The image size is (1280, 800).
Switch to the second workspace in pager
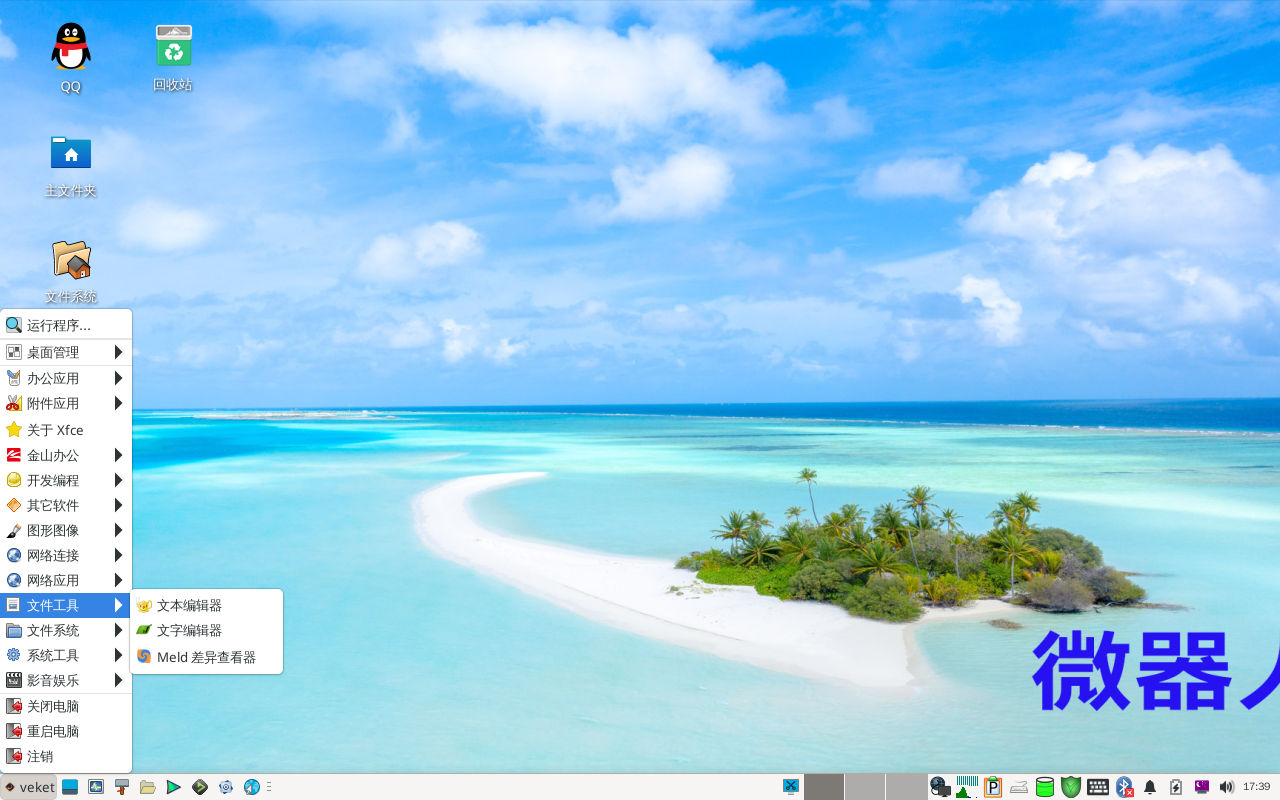865,787
